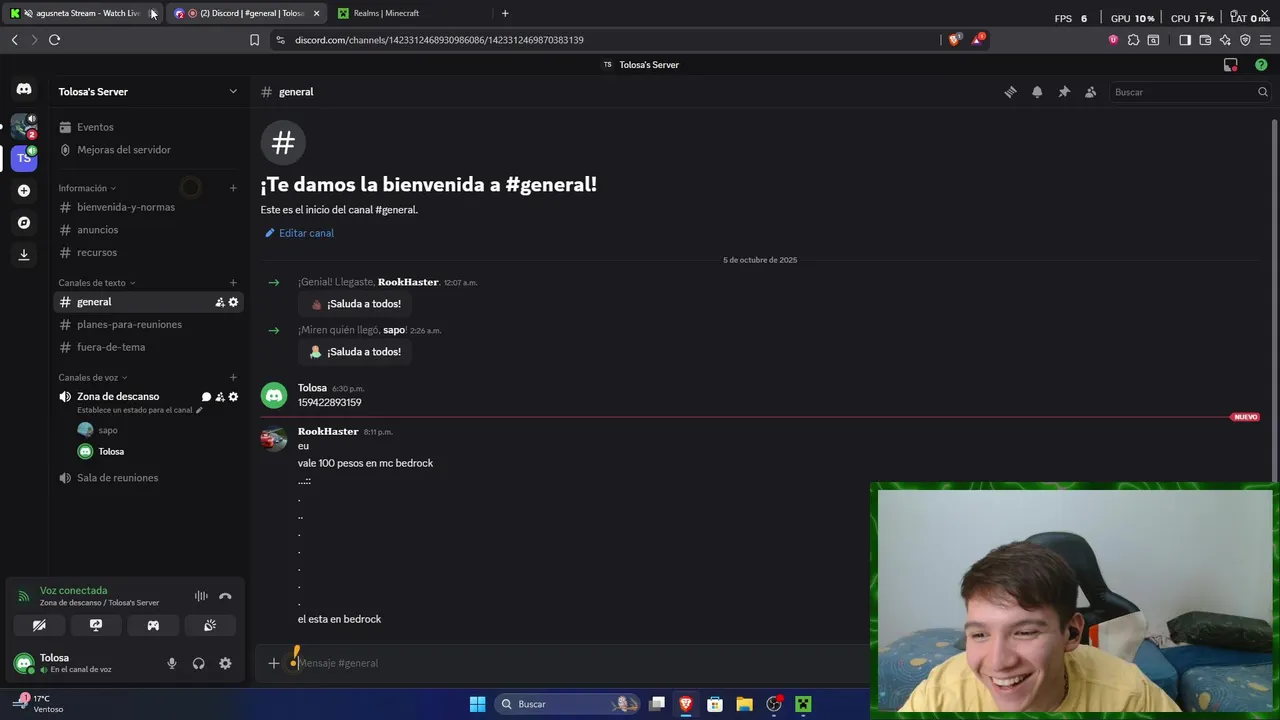
Task: Create channel in Canales de texto
Action: pos(233,283)
